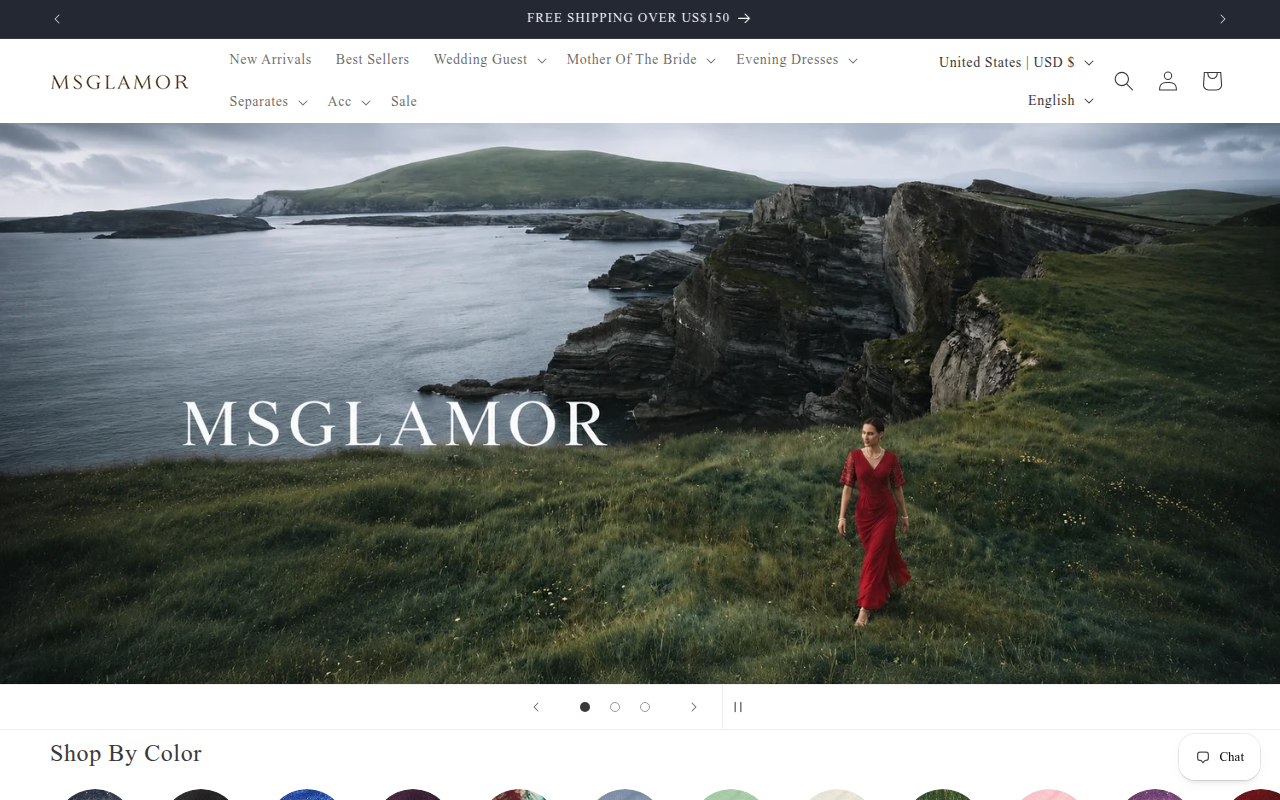
Task: Select third slideshow dot
Action: tap(645, 707)
